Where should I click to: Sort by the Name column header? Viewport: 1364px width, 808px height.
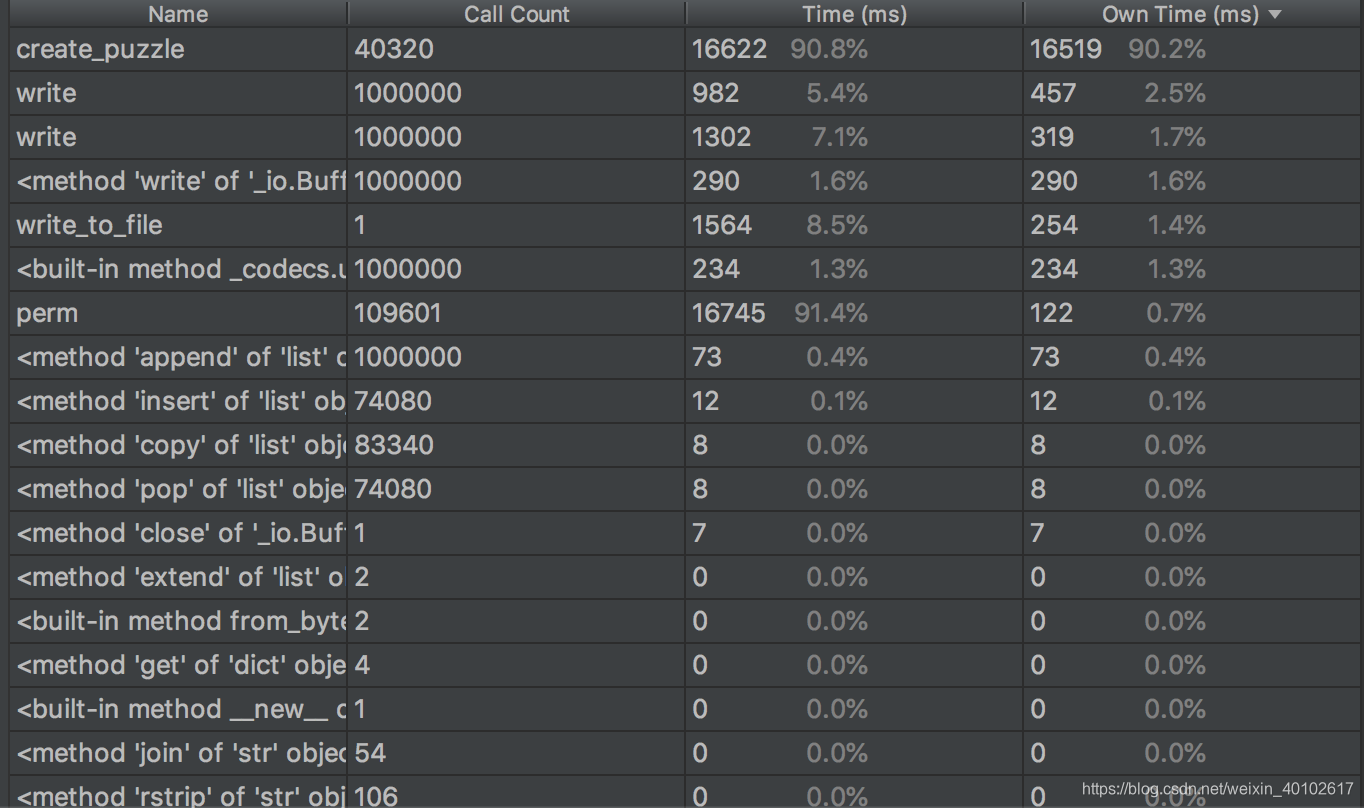click(x=178, y=14)
